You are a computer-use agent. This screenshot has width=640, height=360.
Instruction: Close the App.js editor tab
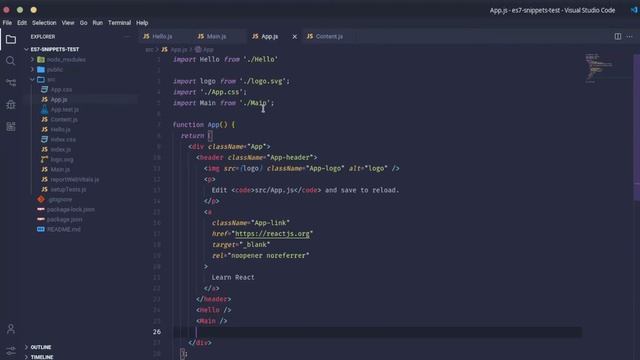(294, 37)
